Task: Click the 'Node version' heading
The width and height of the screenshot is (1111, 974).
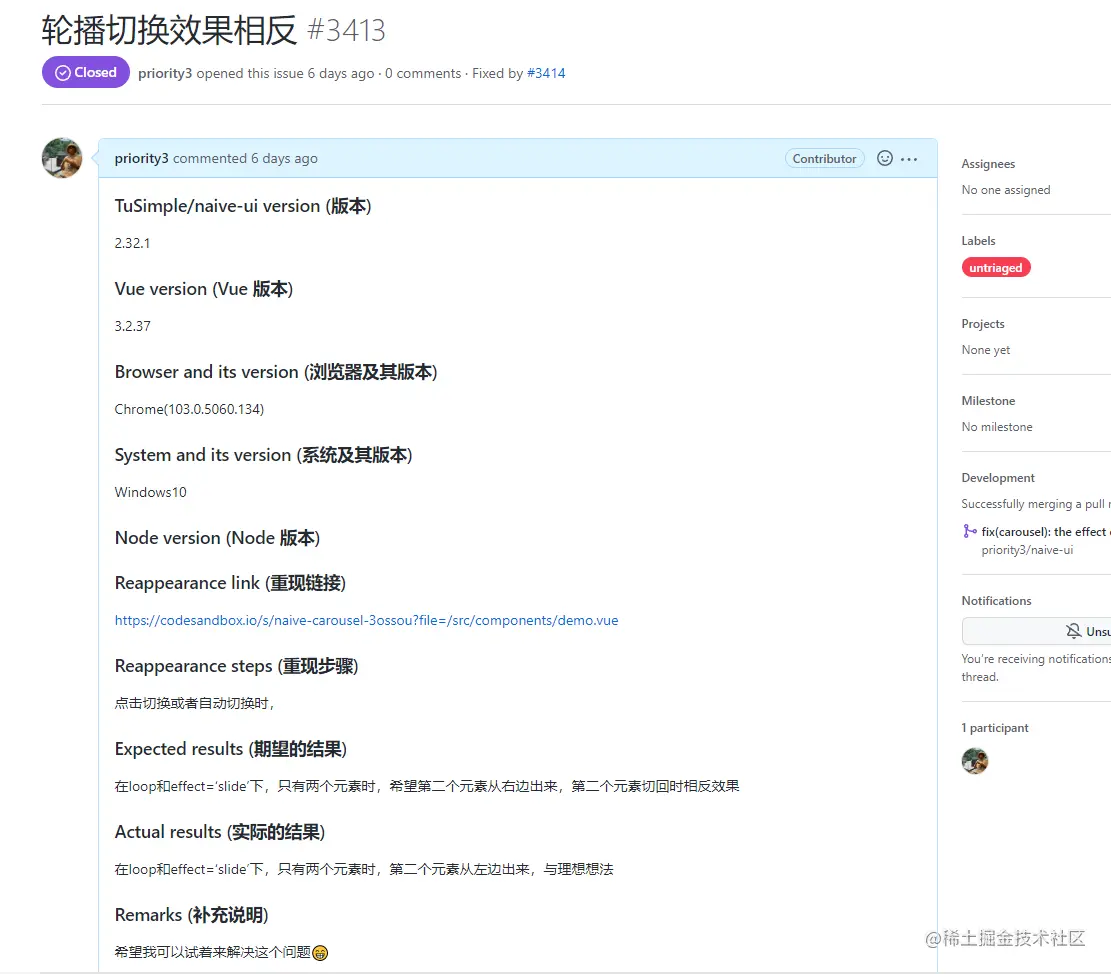Action: click(218, 538)
